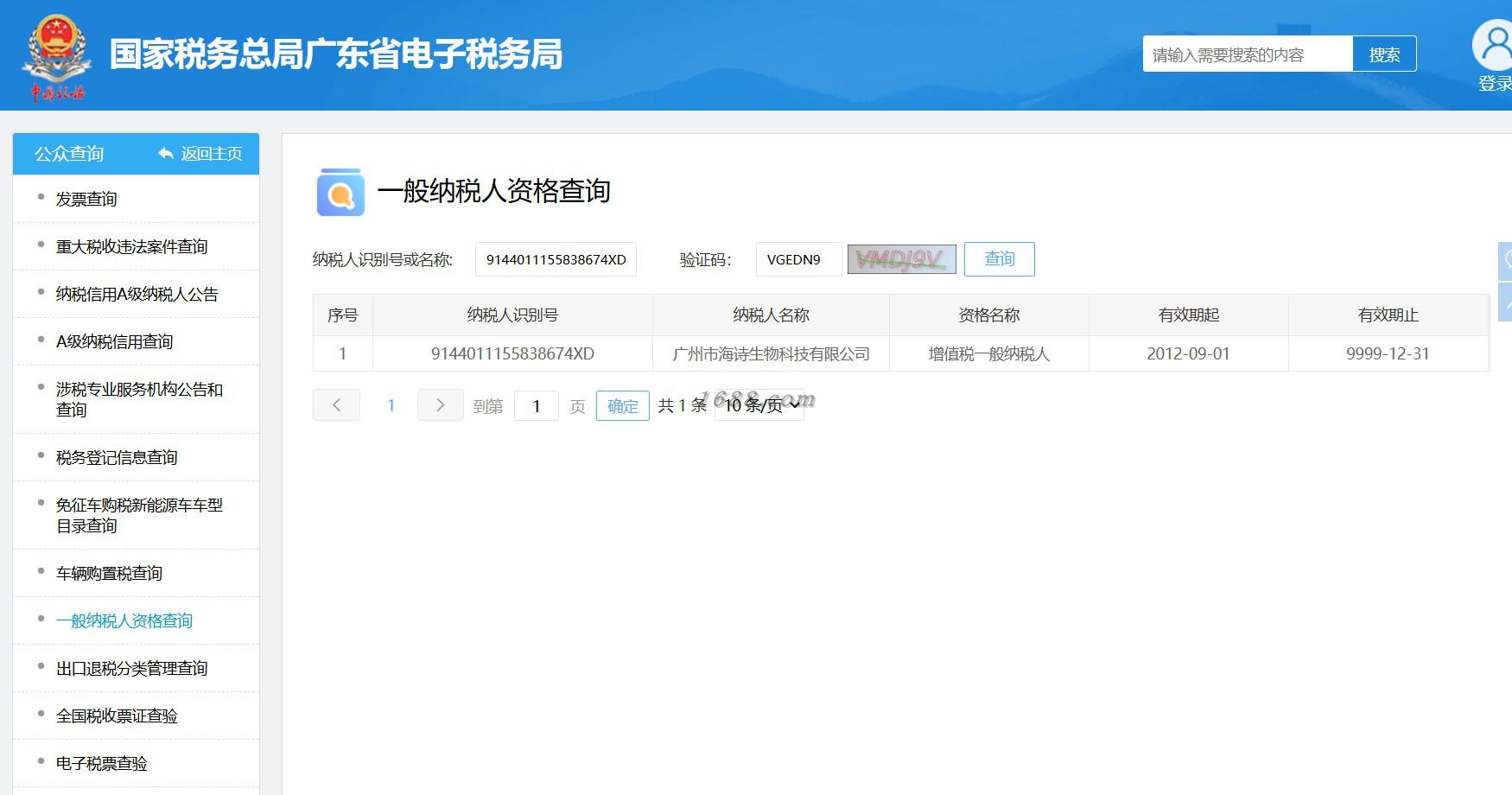The width and height of the screenshot is (1512, 795).
Task: Select 一般纳税人资格查询 in sidebar
Action: 124,620
